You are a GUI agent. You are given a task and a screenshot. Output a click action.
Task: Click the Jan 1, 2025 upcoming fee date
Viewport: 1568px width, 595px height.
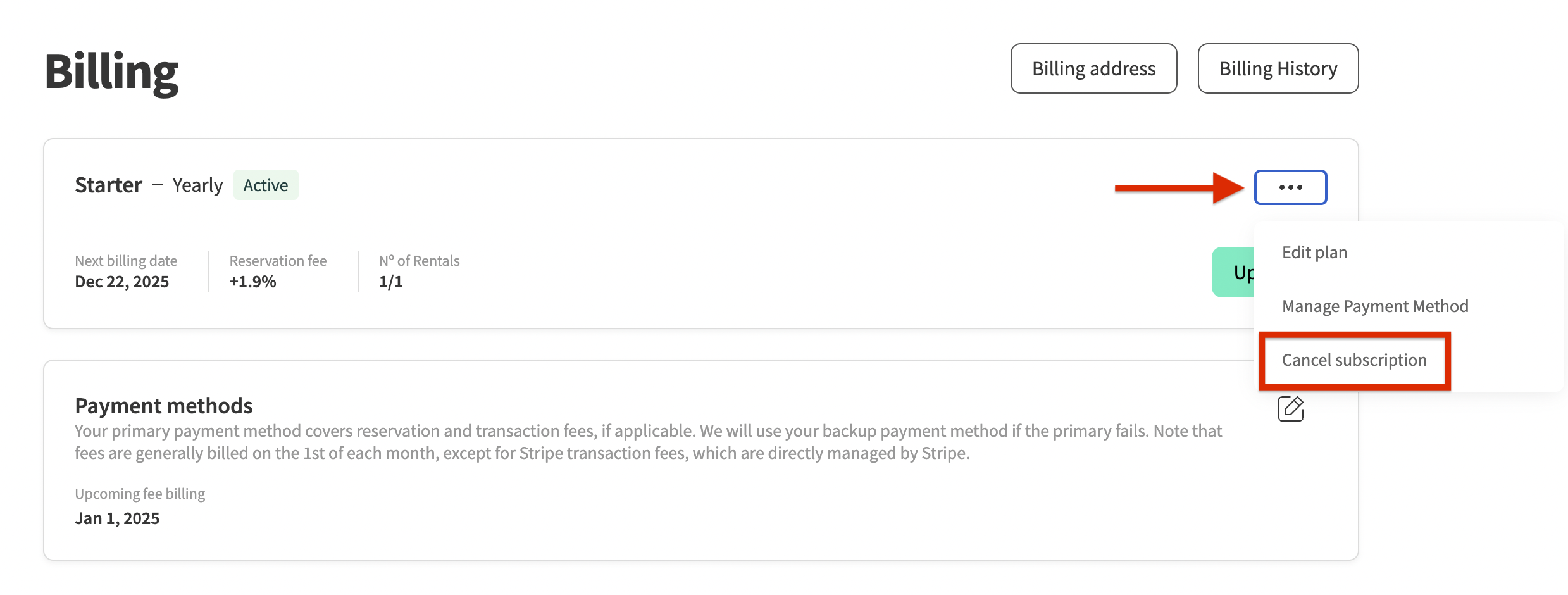(117, 518)
